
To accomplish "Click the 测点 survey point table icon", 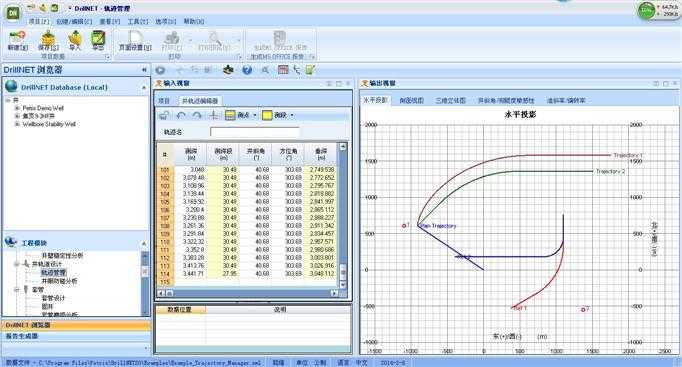I will (x=230, y=115).
